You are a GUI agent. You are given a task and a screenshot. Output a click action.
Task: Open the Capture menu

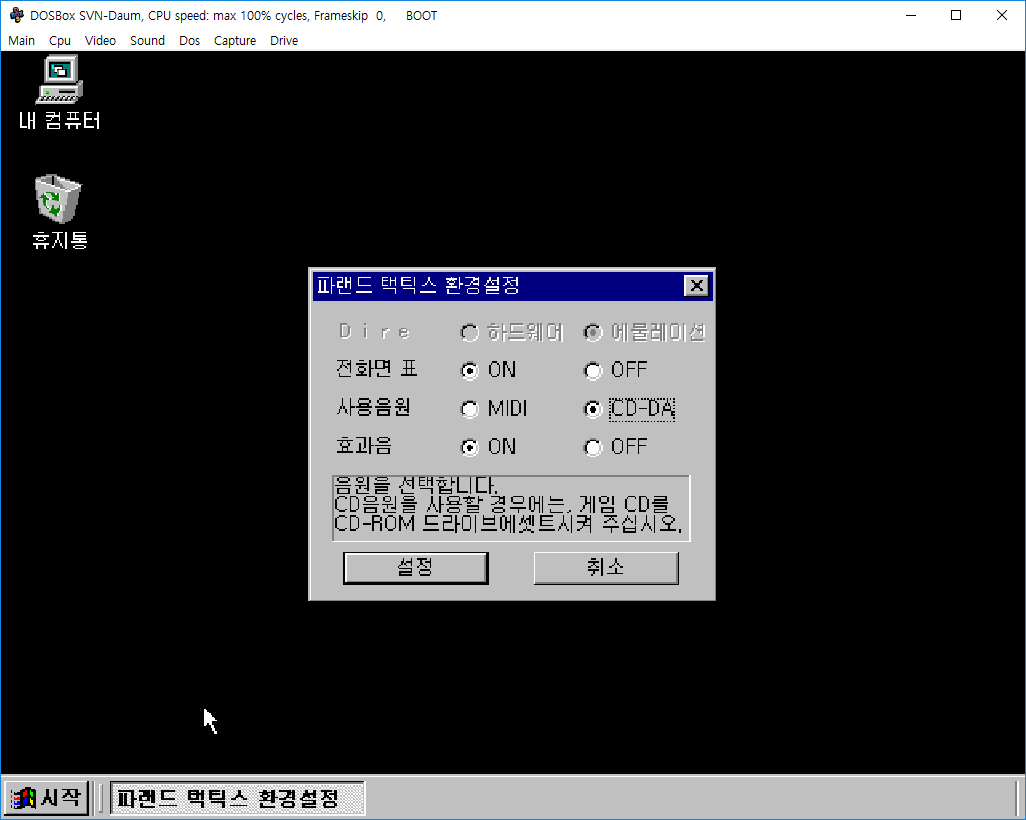[234, 41]
